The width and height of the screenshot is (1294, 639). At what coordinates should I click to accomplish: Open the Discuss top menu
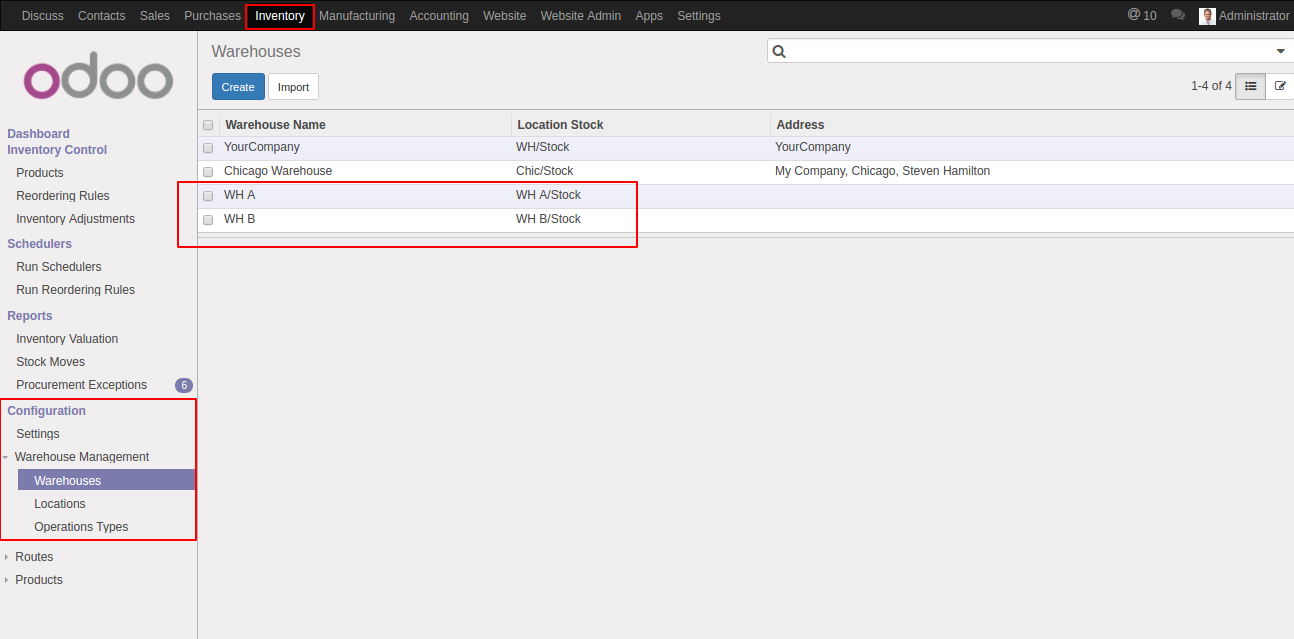coord(42,16)
